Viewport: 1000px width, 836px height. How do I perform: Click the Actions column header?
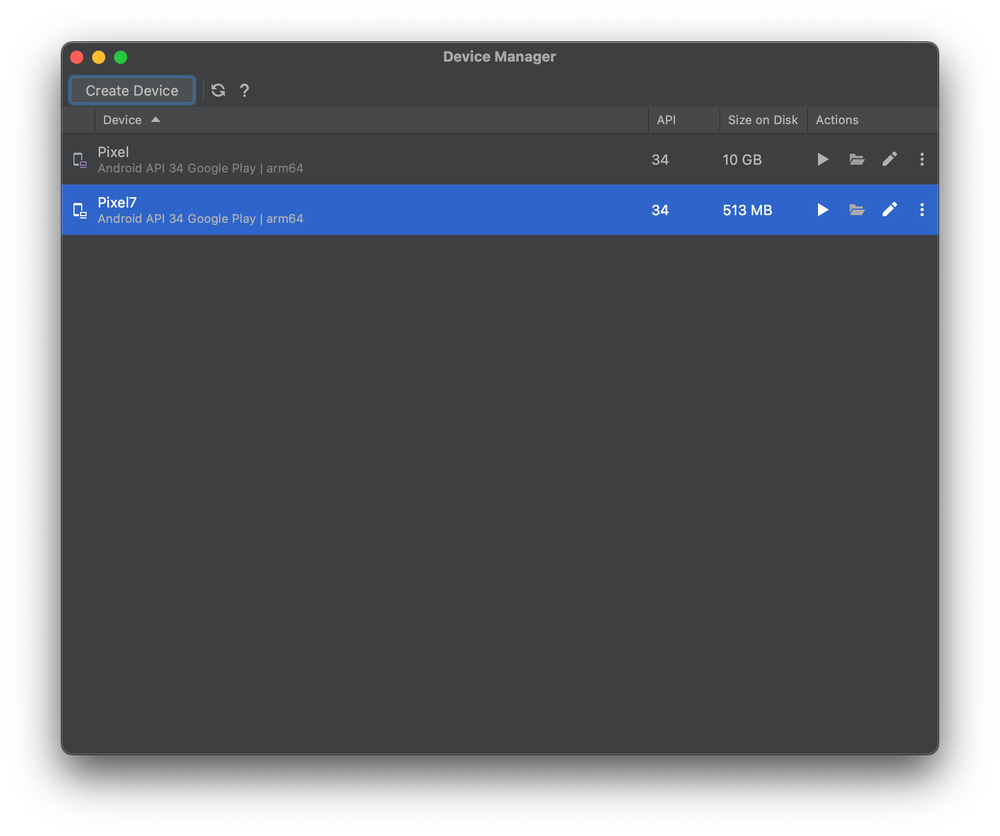837,119
